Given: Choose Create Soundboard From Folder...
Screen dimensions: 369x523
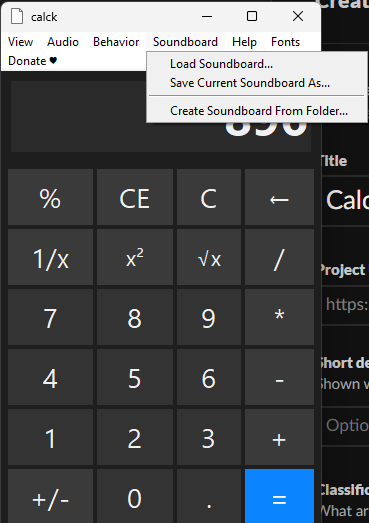Looking at the screenshot, I should coord(257,111).
